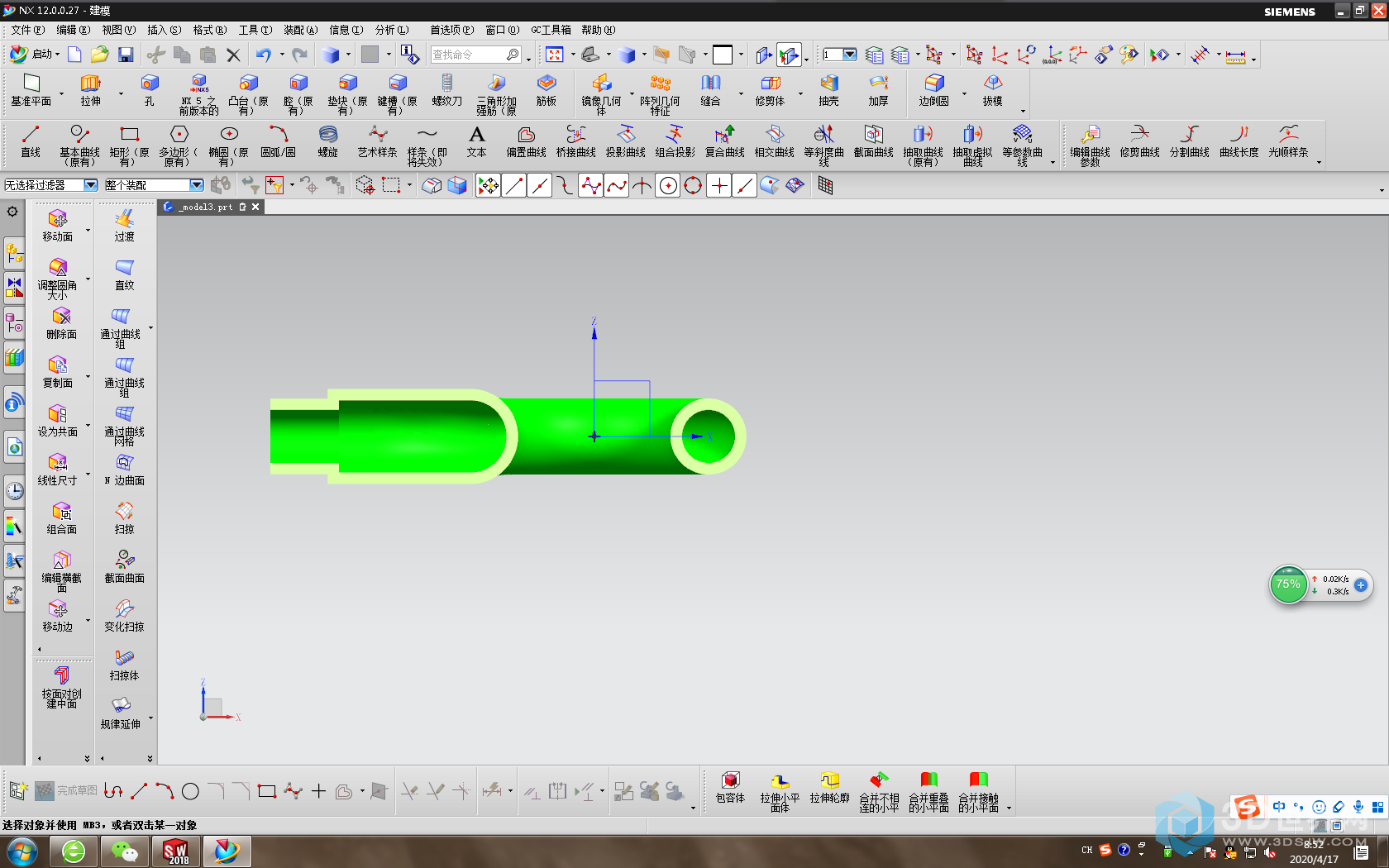Open the 扫掠 swept surface tool
This screenshot has height=868, width=1389.
tap(124, 518)
